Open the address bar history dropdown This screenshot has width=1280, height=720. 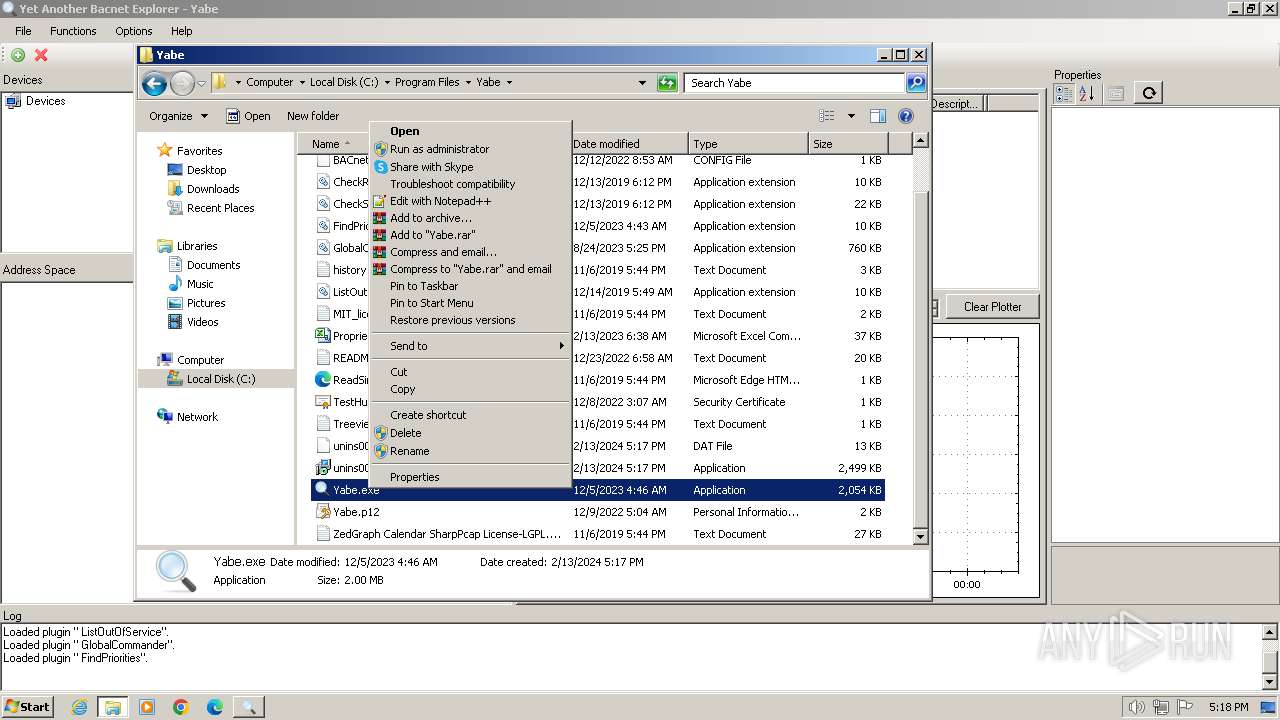point(642,83)
